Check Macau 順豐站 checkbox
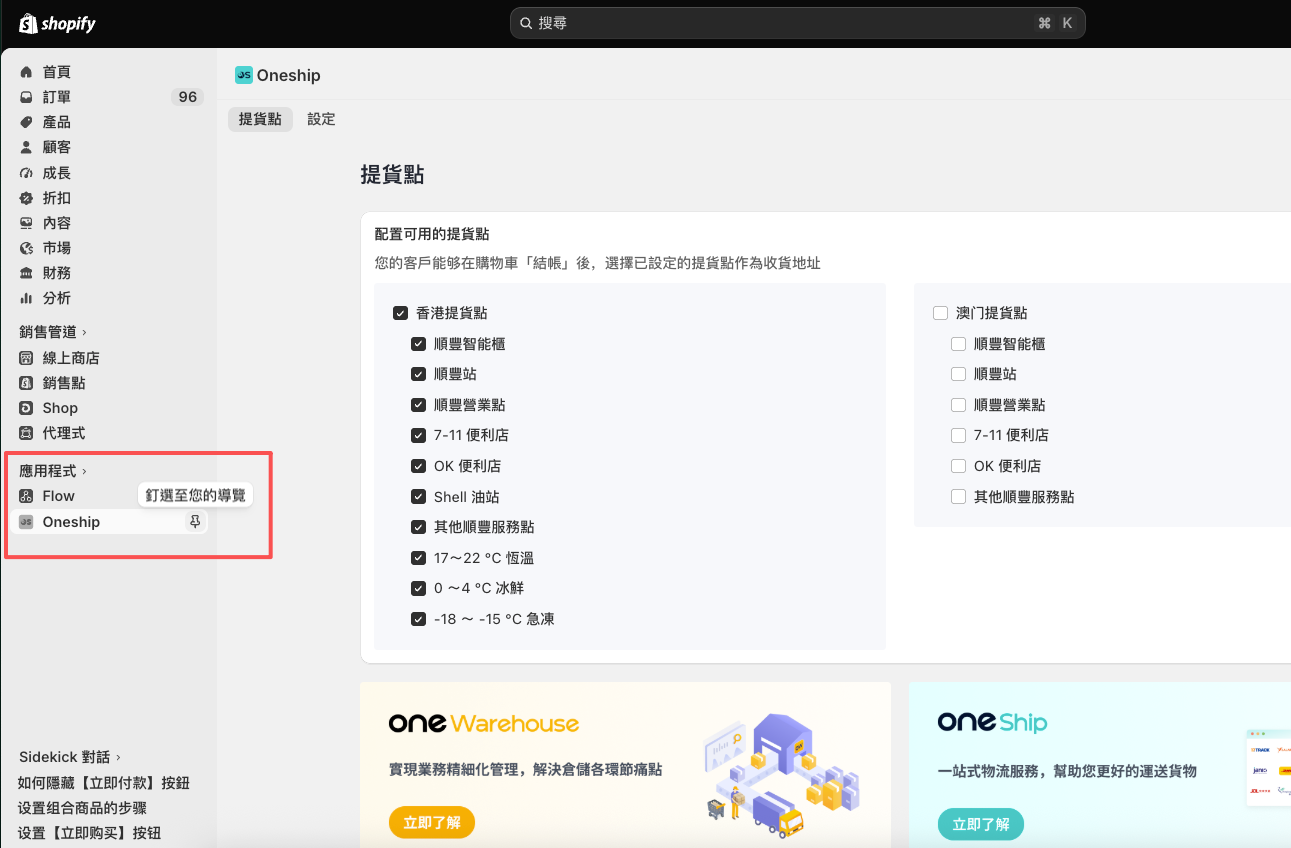Screen dimensions: 1291x848 point(958,374)
